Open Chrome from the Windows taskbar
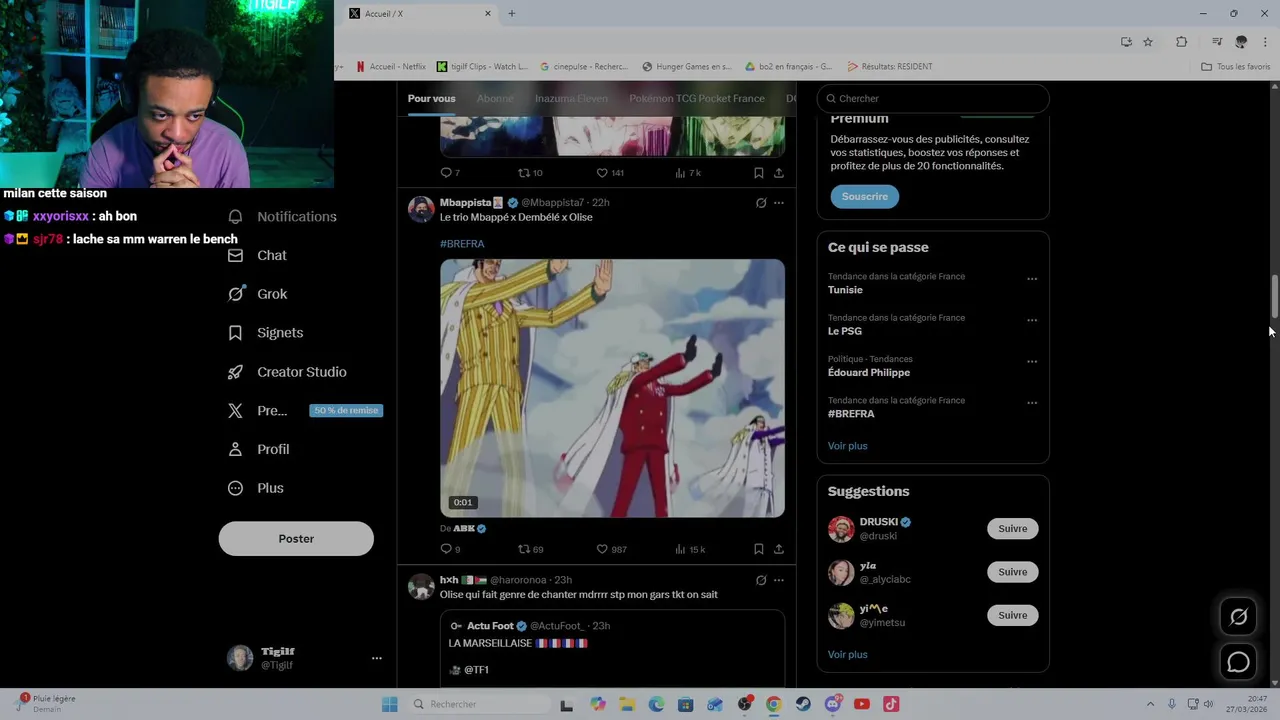 click(773, 704)
